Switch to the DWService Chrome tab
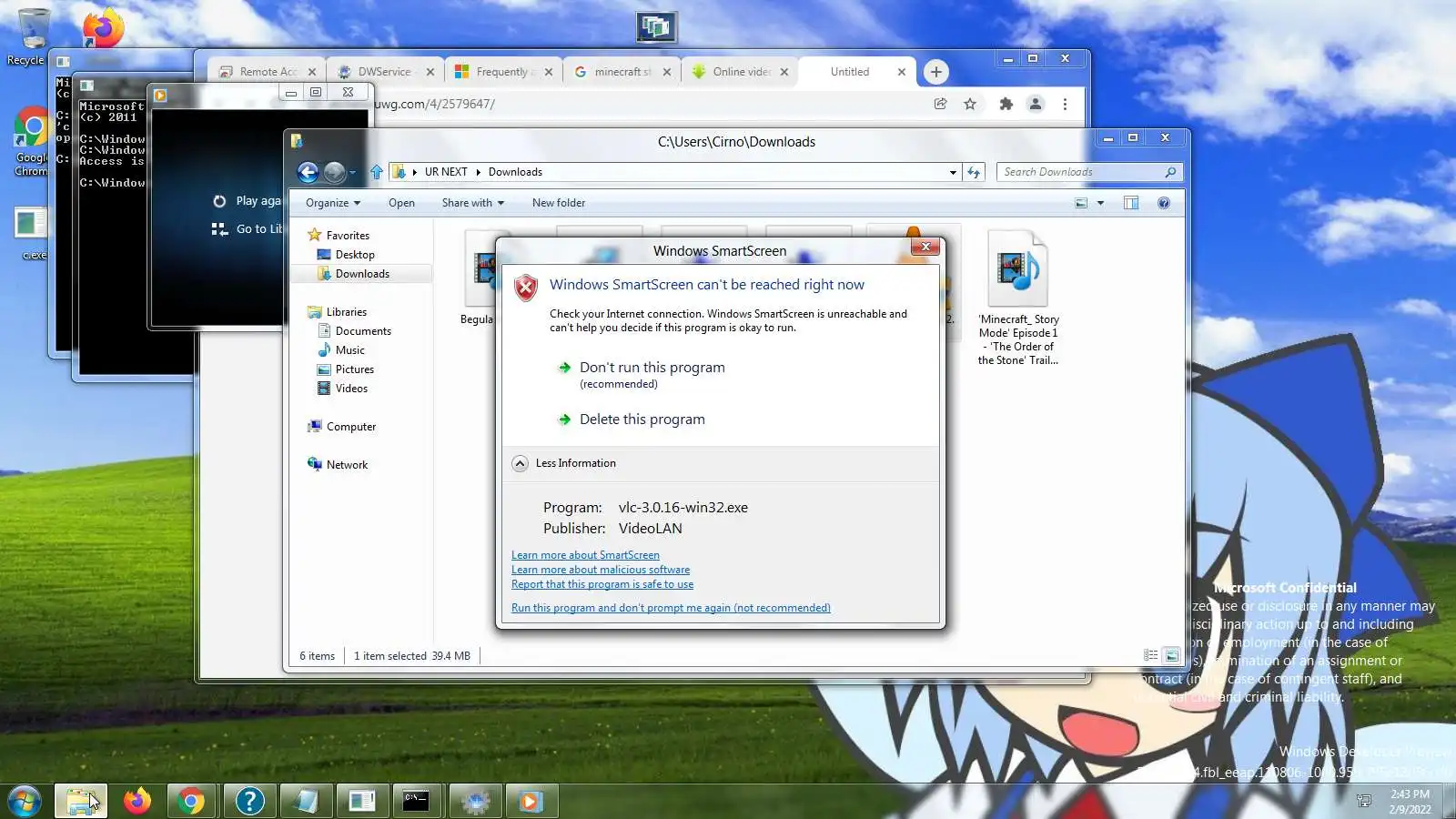1456x819 pixels. [385, 72]
